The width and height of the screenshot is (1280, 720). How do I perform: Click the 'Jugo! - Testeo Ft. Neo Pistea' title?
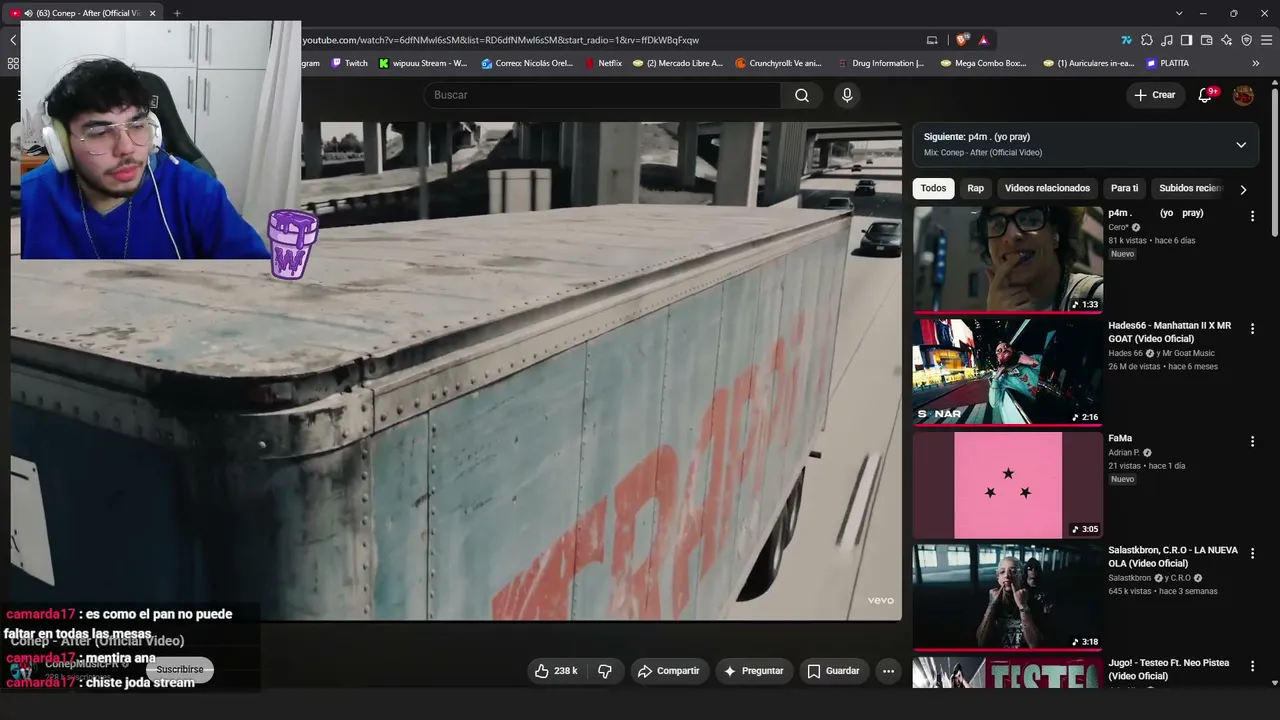coord(1169,669)
